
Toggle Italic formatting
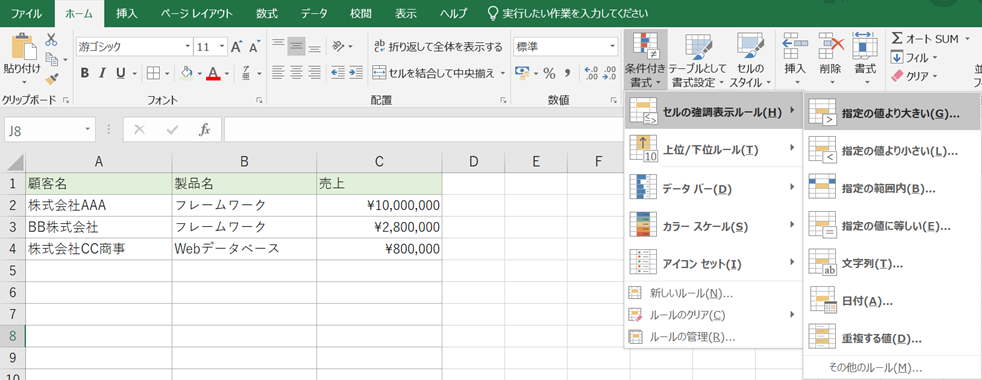coord(102,73)
